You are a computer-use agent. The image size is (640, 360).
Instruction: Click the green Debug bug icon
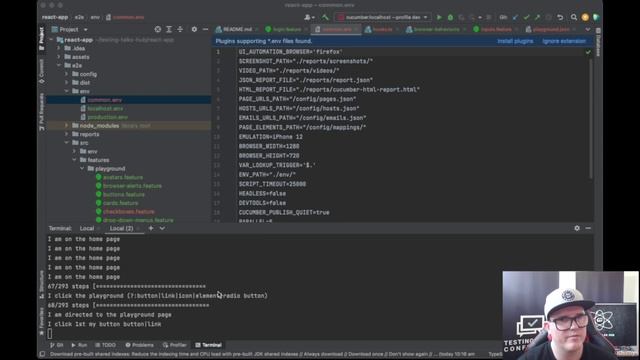450,18
